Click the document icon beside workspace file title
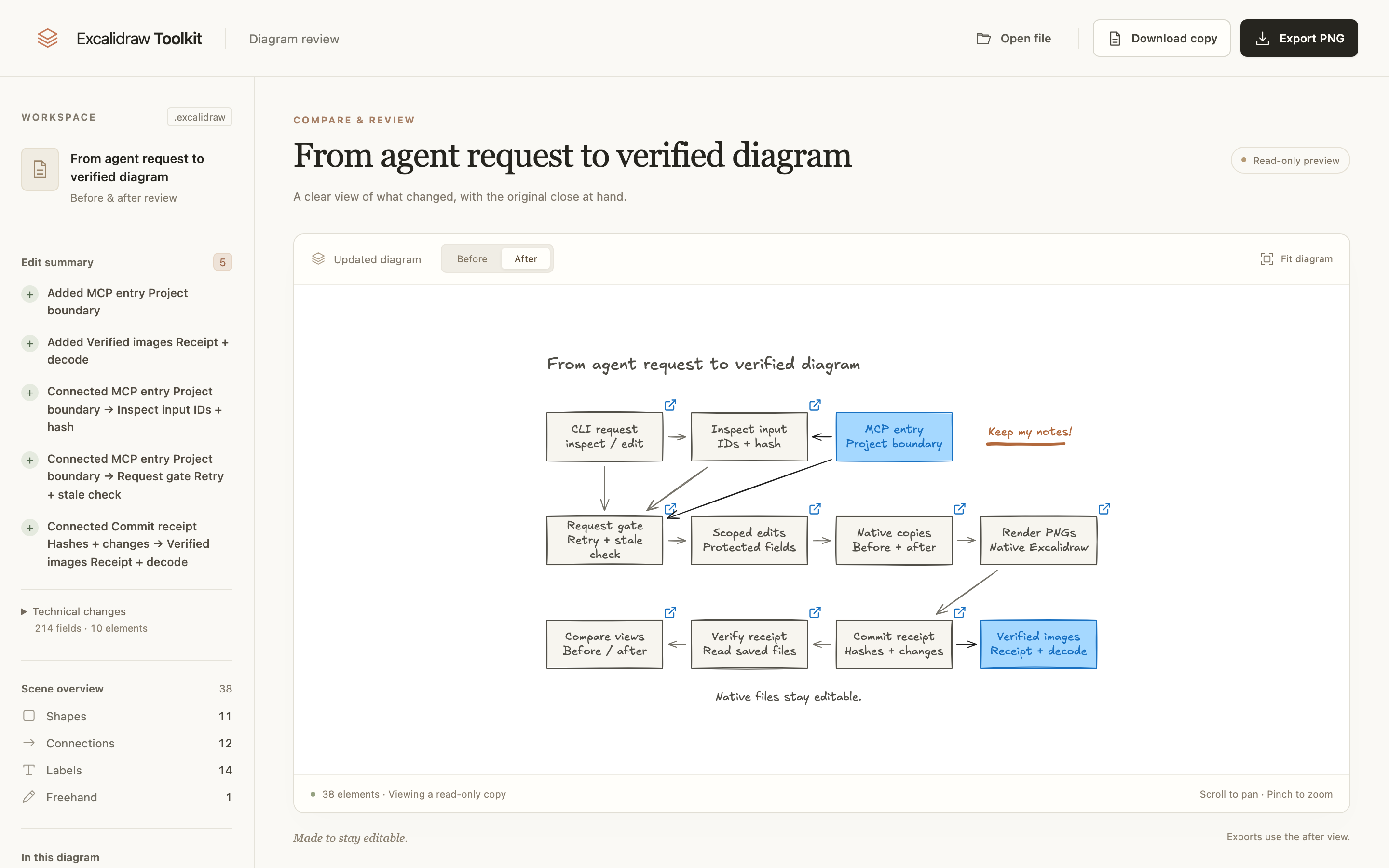The height and width of the screenshot is (868, 1389). [40, 169]
